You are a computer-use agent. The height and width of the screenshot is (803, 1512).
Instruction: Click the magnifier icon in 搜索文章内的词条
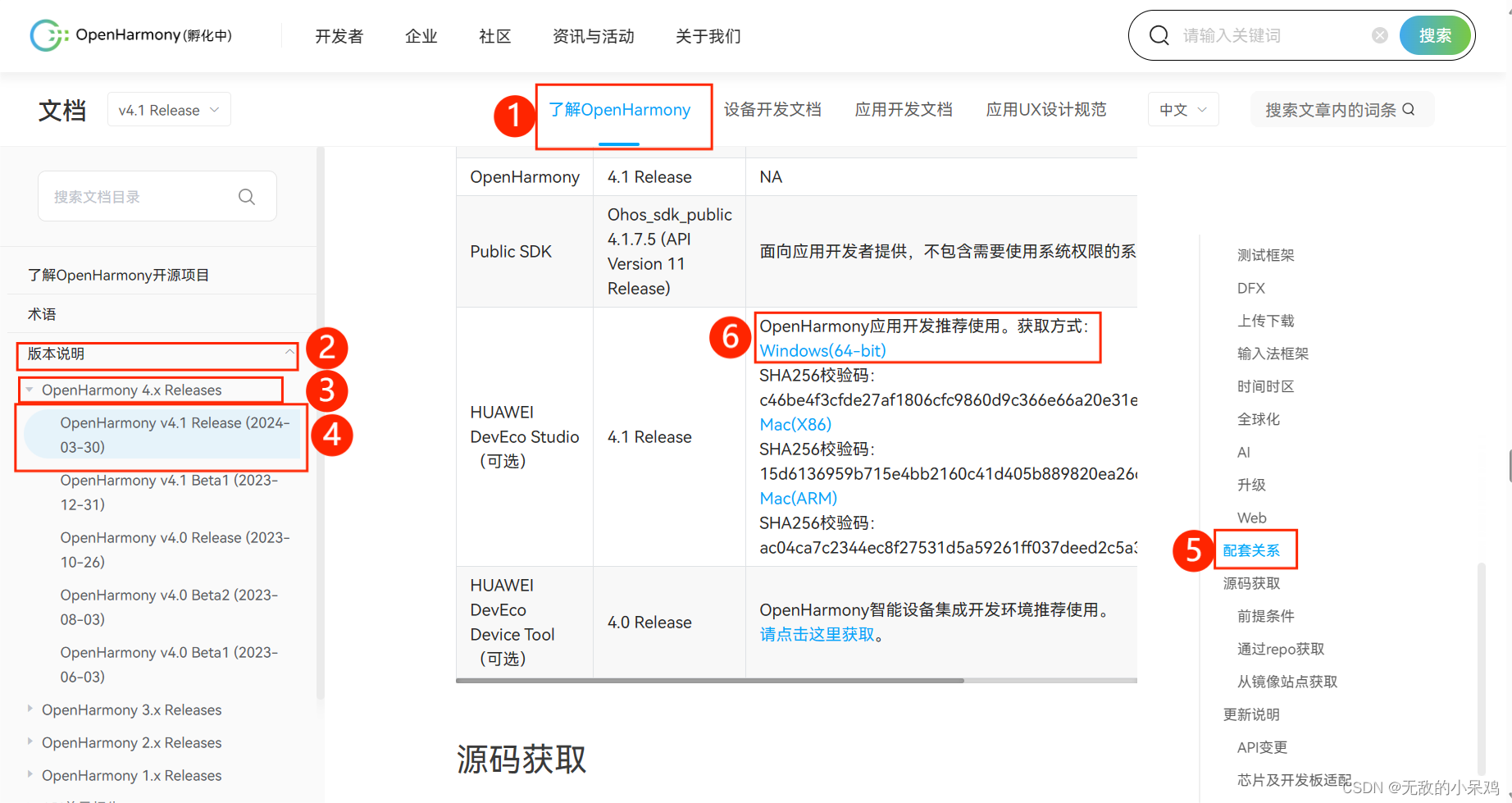pos(1409,109)
